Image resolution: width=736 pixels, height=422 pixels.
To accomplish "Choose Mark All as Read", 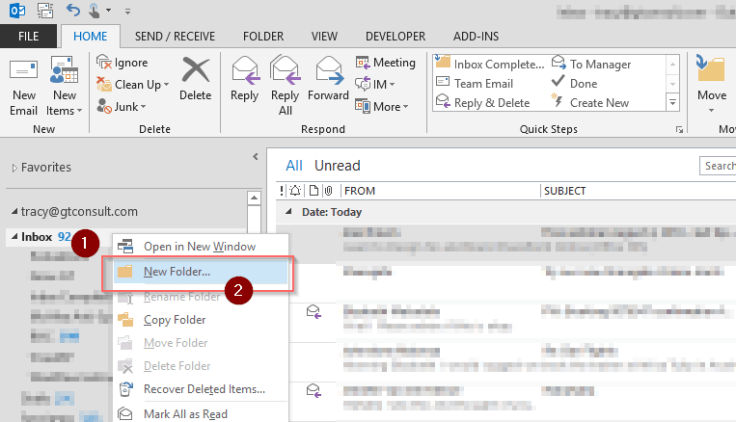I will pos(200,414).
